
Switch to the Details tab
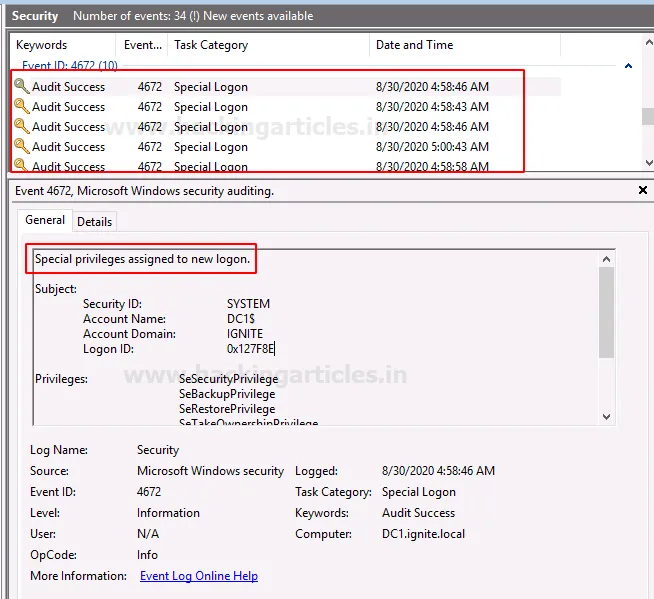tap(95, 221)
